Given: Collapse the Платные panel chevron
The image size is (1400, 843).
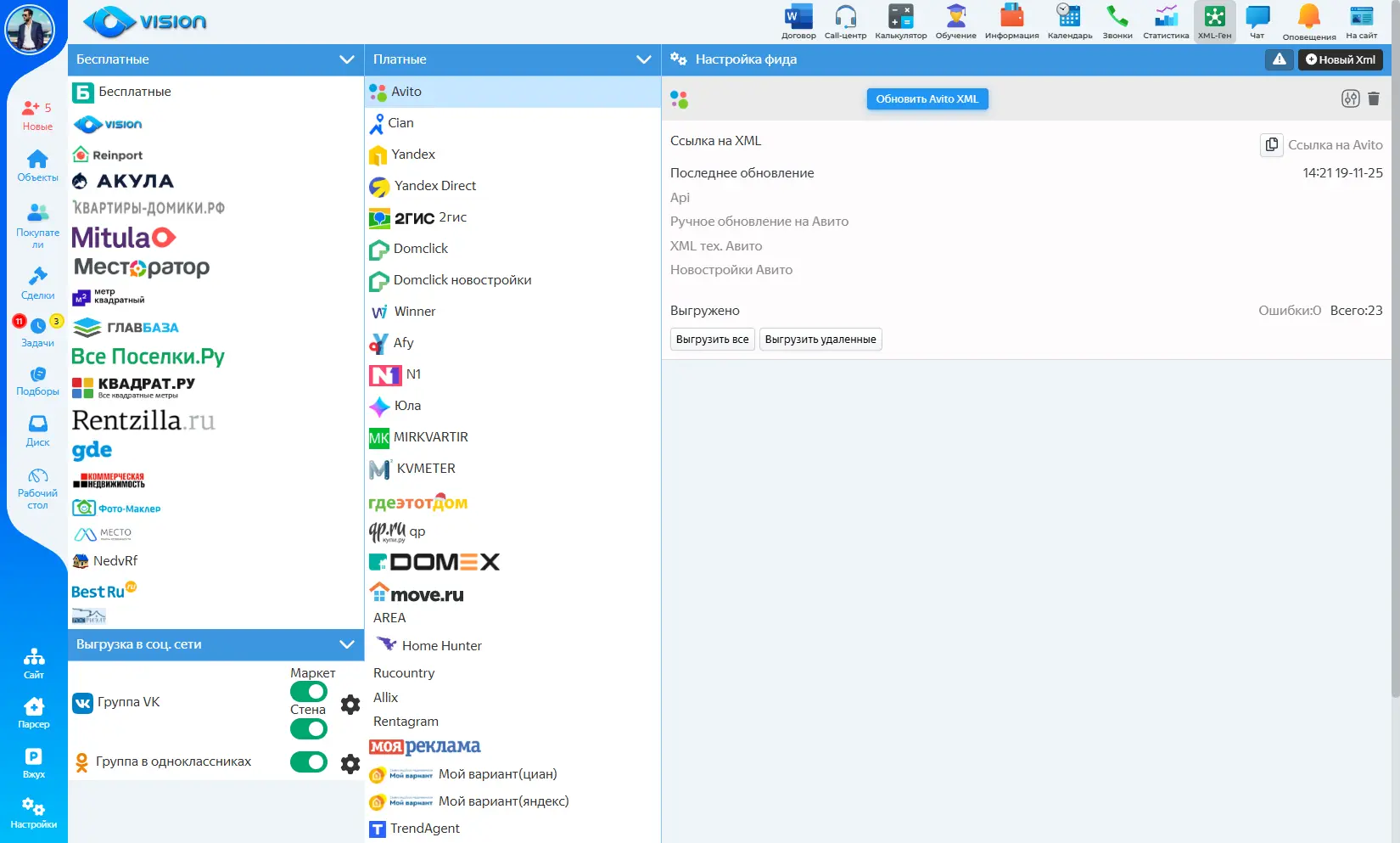Looking at the screenshot, I should coord(643,59).
